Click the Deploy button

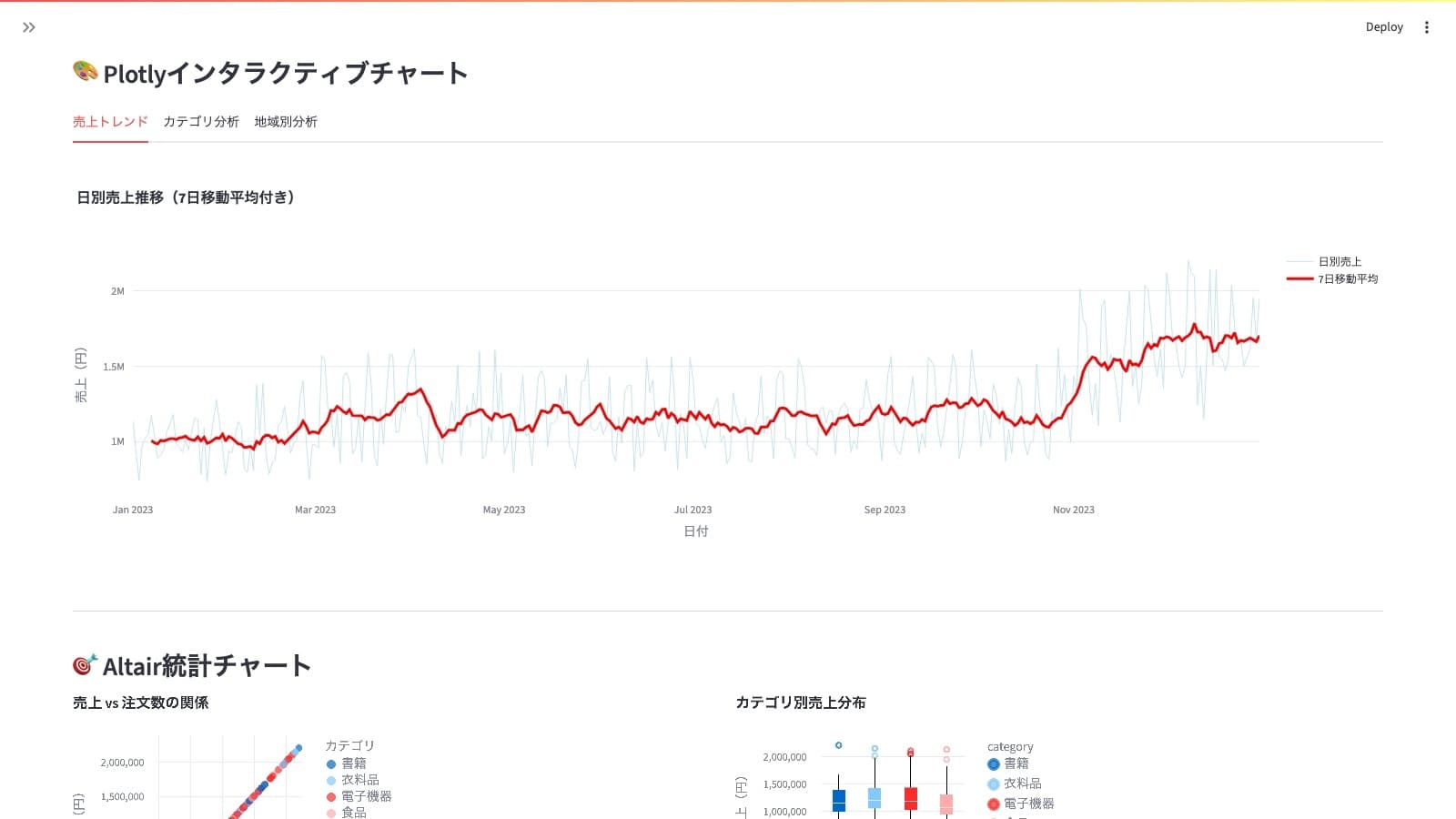(x=1383, y=27)
